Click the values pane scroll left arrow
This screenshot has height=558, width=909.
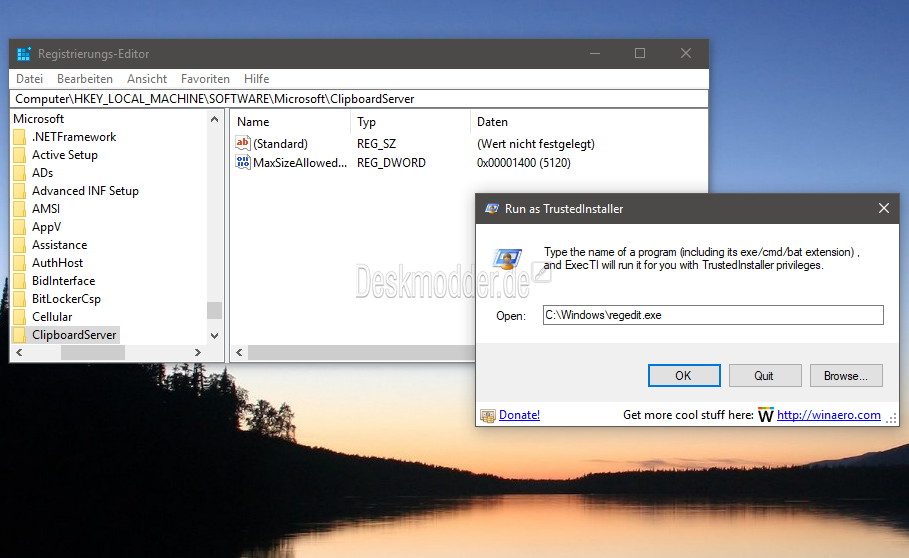pyautogui.click(x=239, y=352)
